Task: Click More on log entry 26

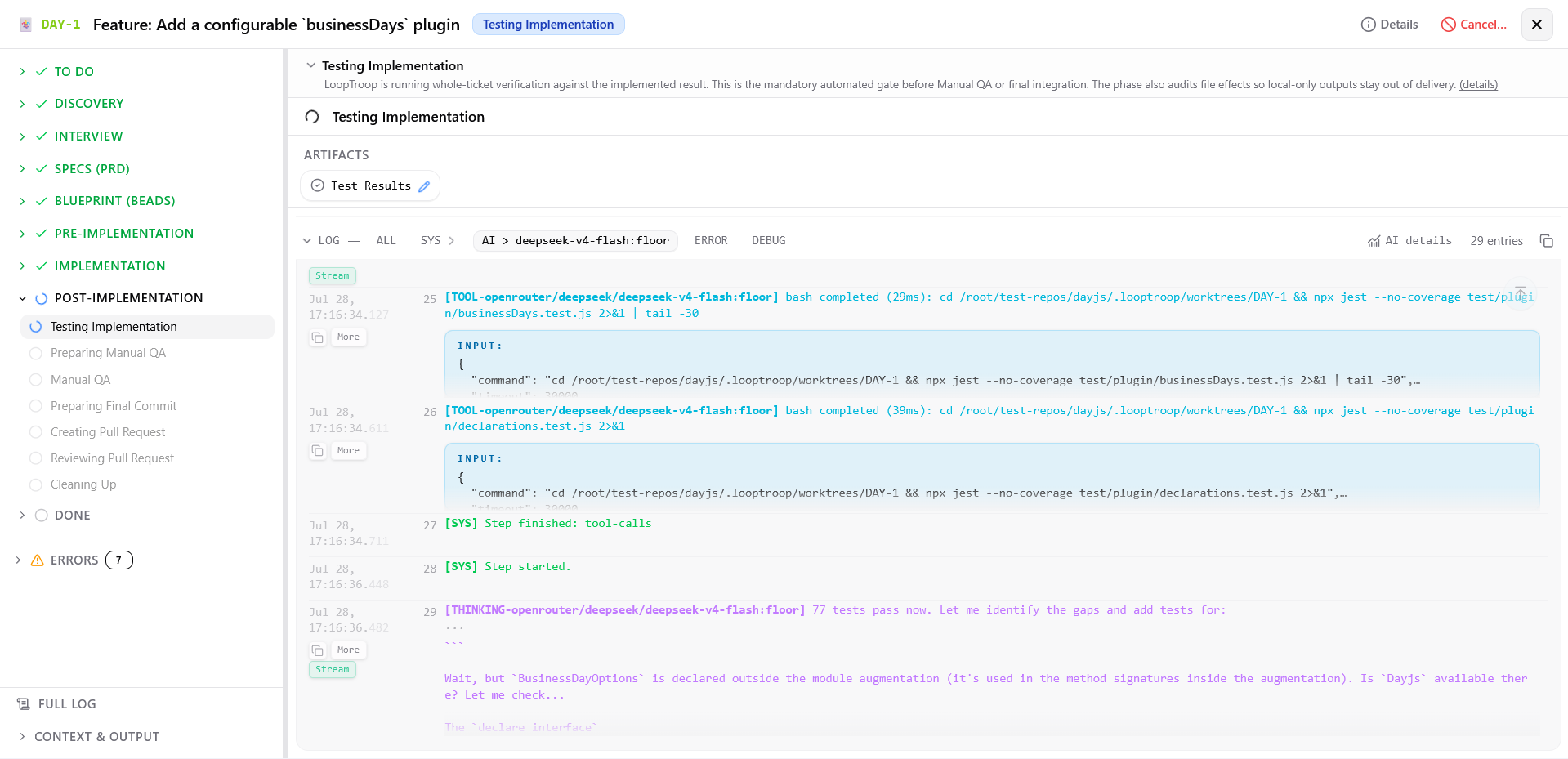Action: 348,451
